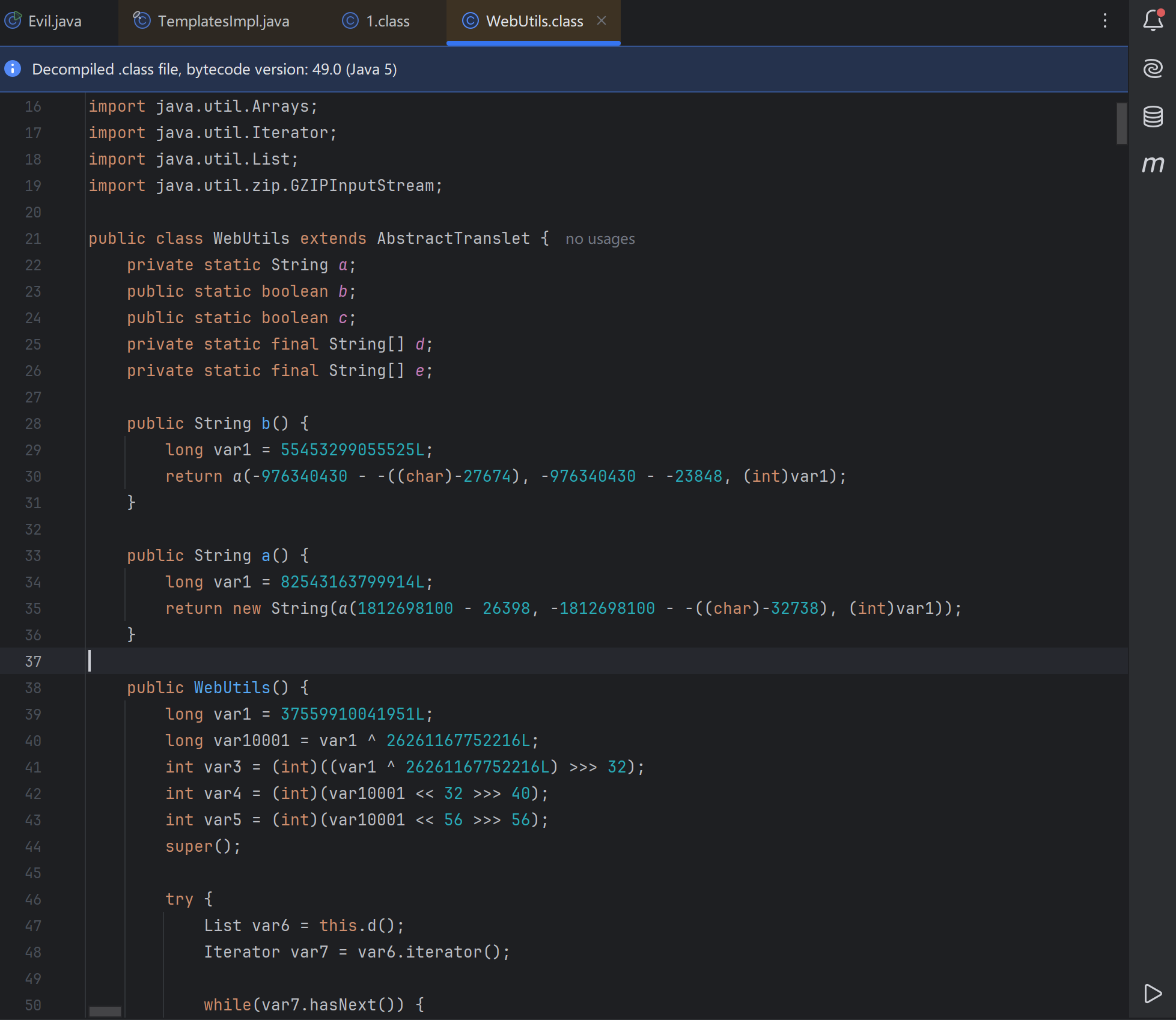The image size is (1176, 1020).
Task: Open the AI Assistant spiral icon
Action: 1153,68
